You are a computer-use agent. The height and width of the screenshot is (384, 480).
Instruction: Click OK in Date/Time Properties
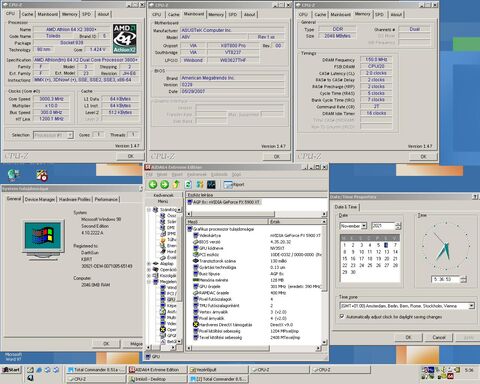point(408,337)
